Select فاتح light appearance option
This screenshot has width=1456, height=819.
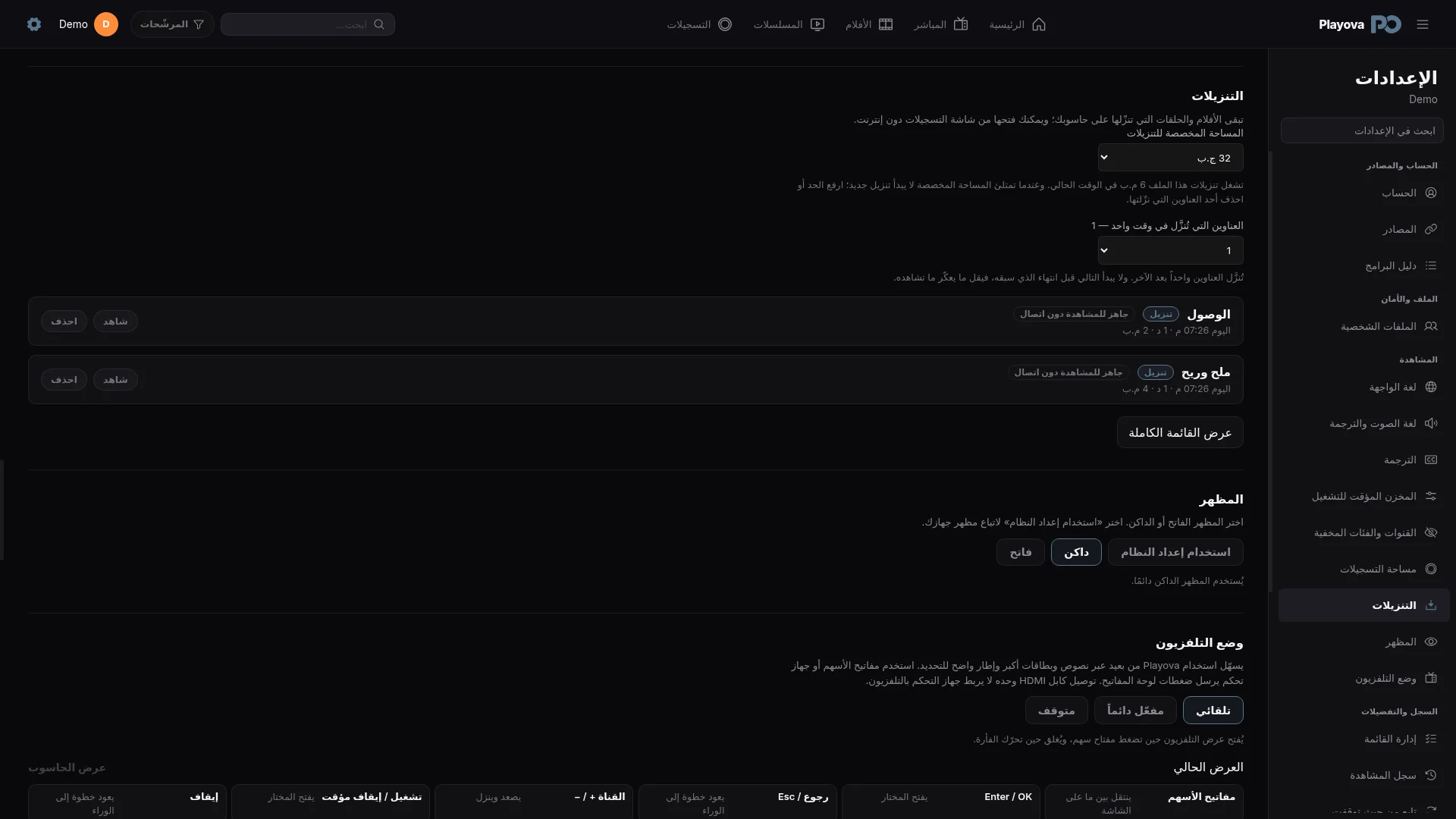coord(1021,552)
